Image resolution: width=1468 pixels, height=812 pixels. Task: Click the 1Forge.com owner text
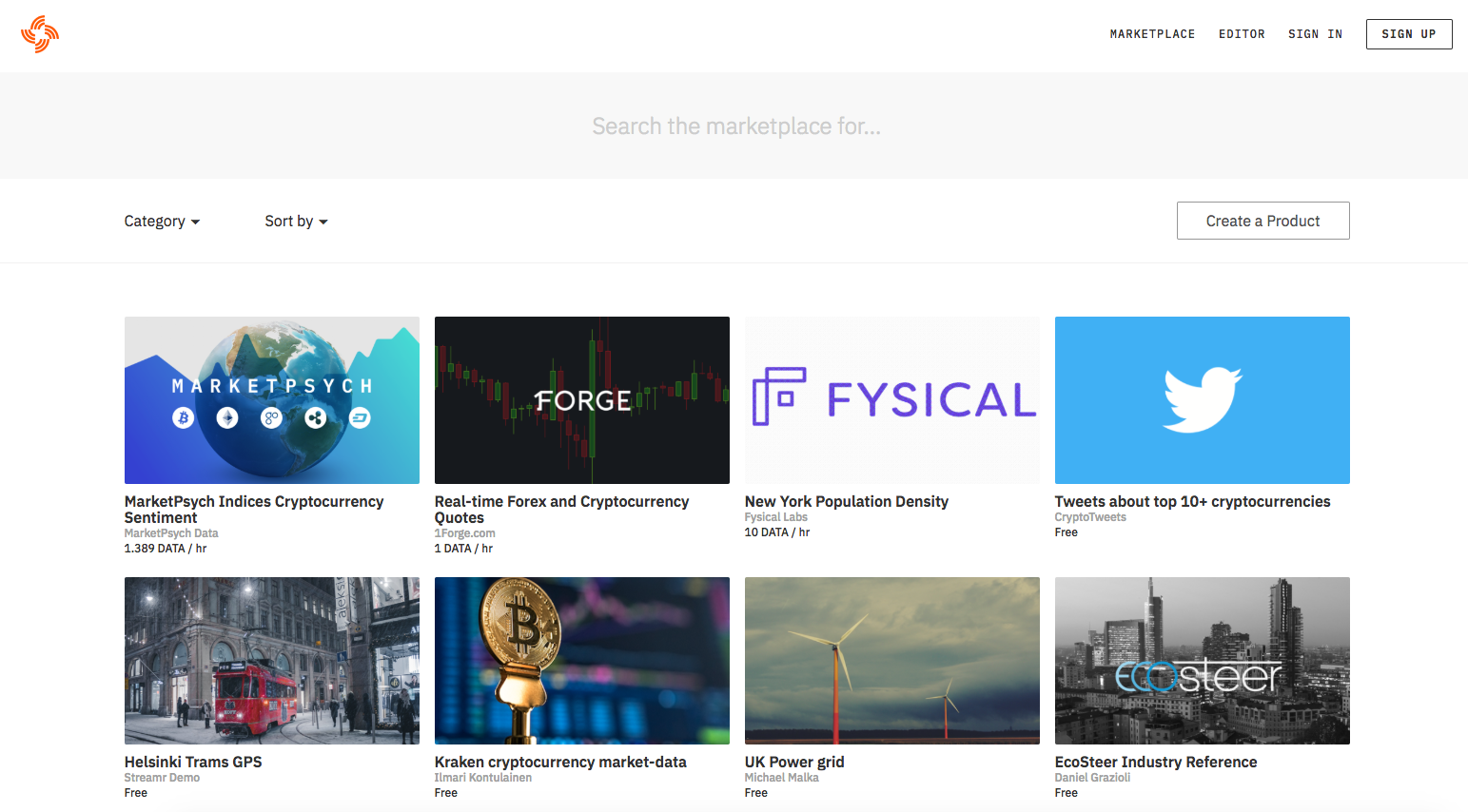click(465, 533)
